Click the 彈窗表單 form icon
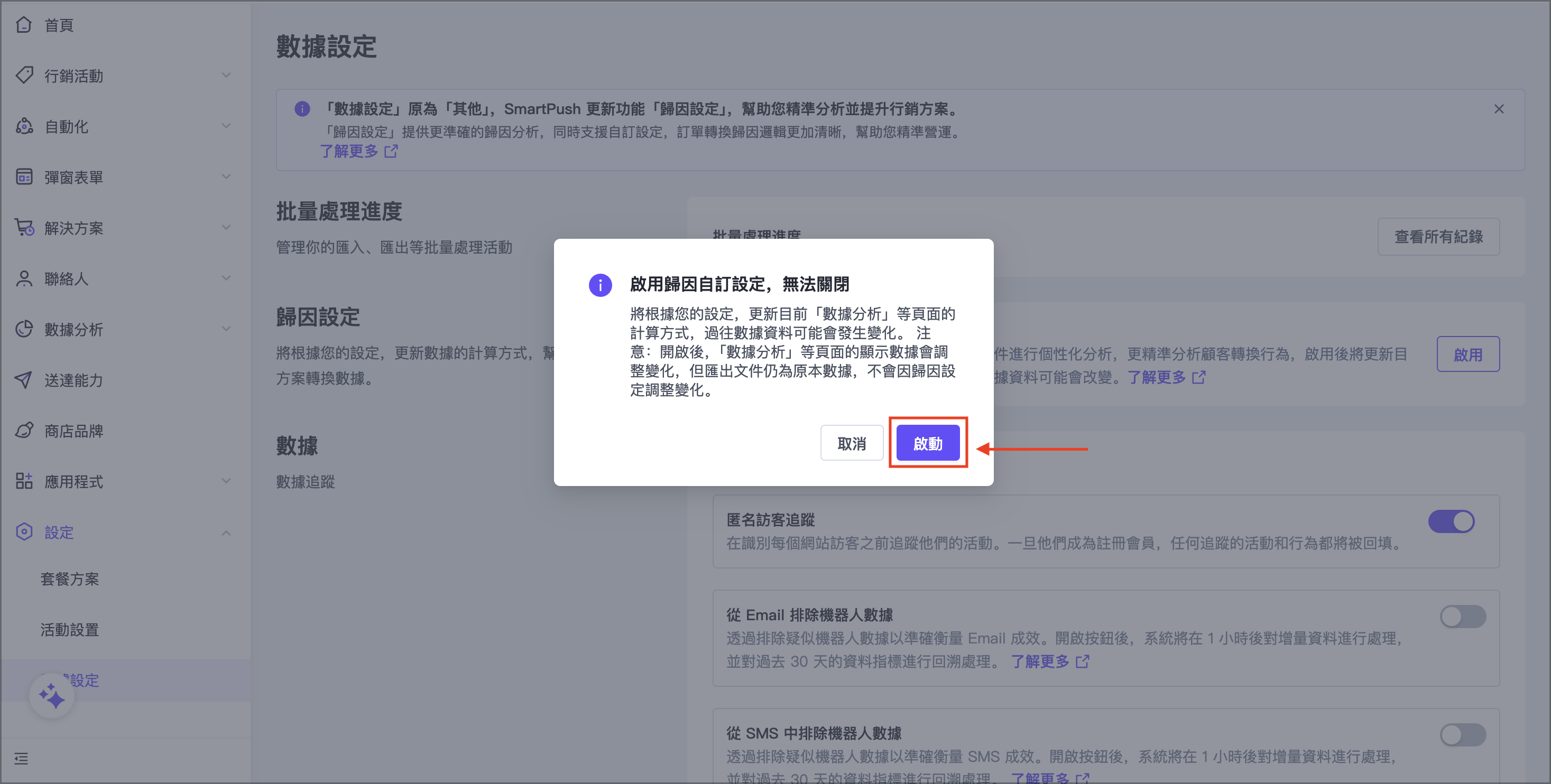The width and height of the screenshot is (1551, 784). click(x=24, y=177)
